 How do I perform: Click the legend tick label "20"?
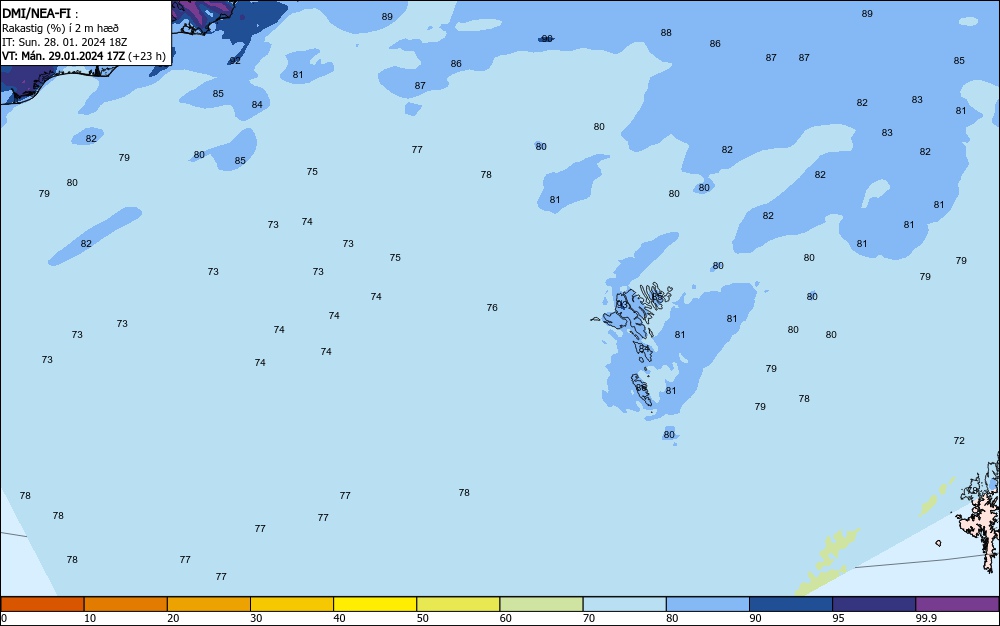tap(173, 618)
